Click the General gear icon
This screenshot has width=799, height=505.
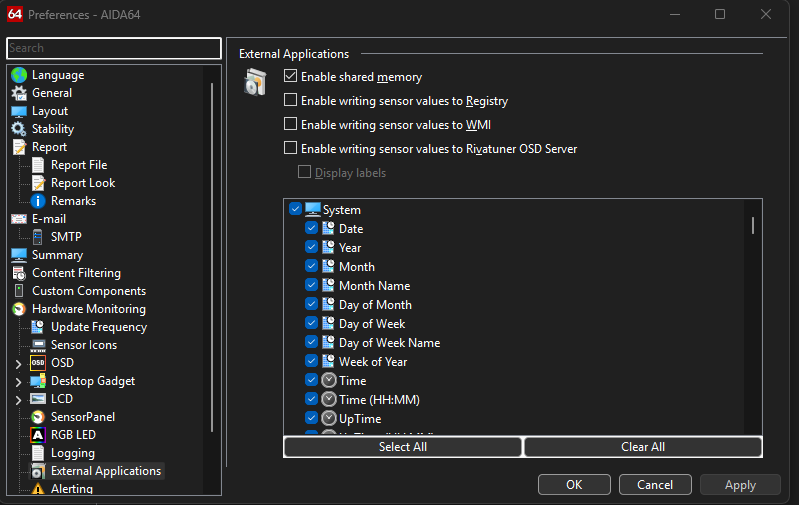coord(19,93)
